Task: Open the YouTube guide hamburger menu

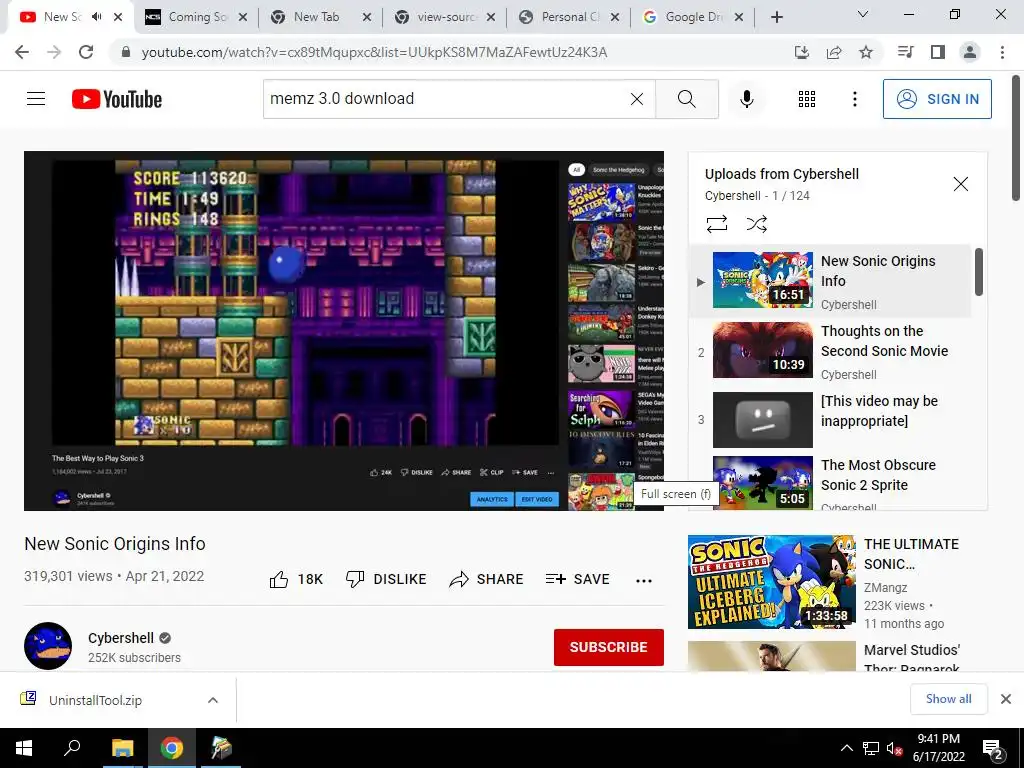Action: pyautogui.click(x=36, y=99)
